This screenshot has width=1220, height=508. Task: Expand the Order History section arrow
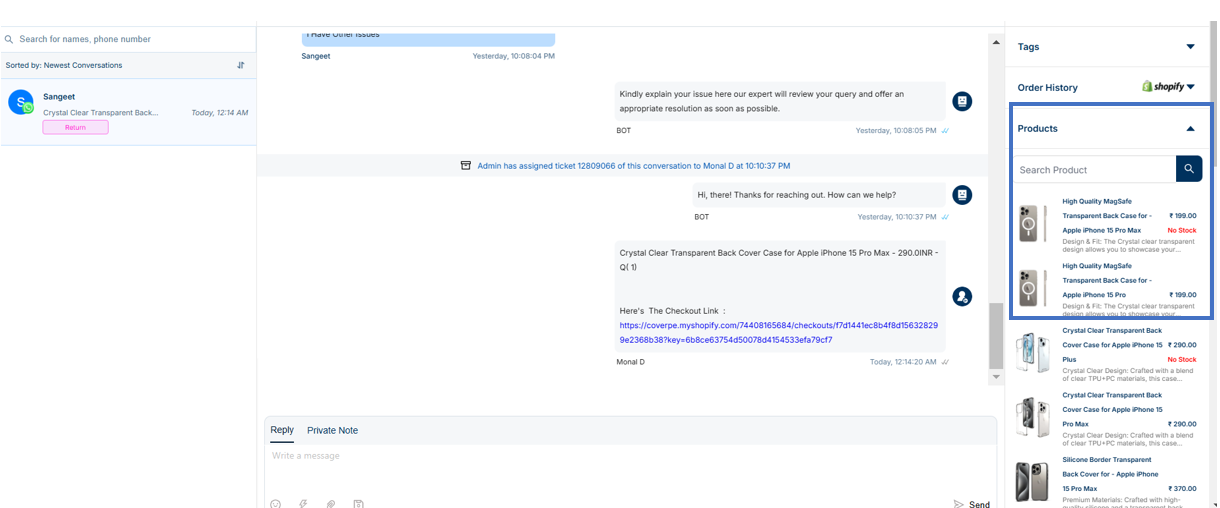tap(1190, 87)
